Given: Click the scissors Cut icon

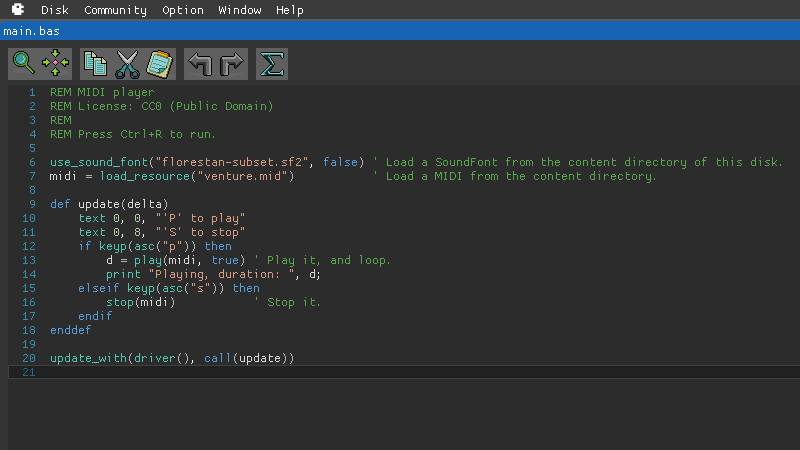Looking at the screenshot, I should pyautogui.click(x=127, y=65).
